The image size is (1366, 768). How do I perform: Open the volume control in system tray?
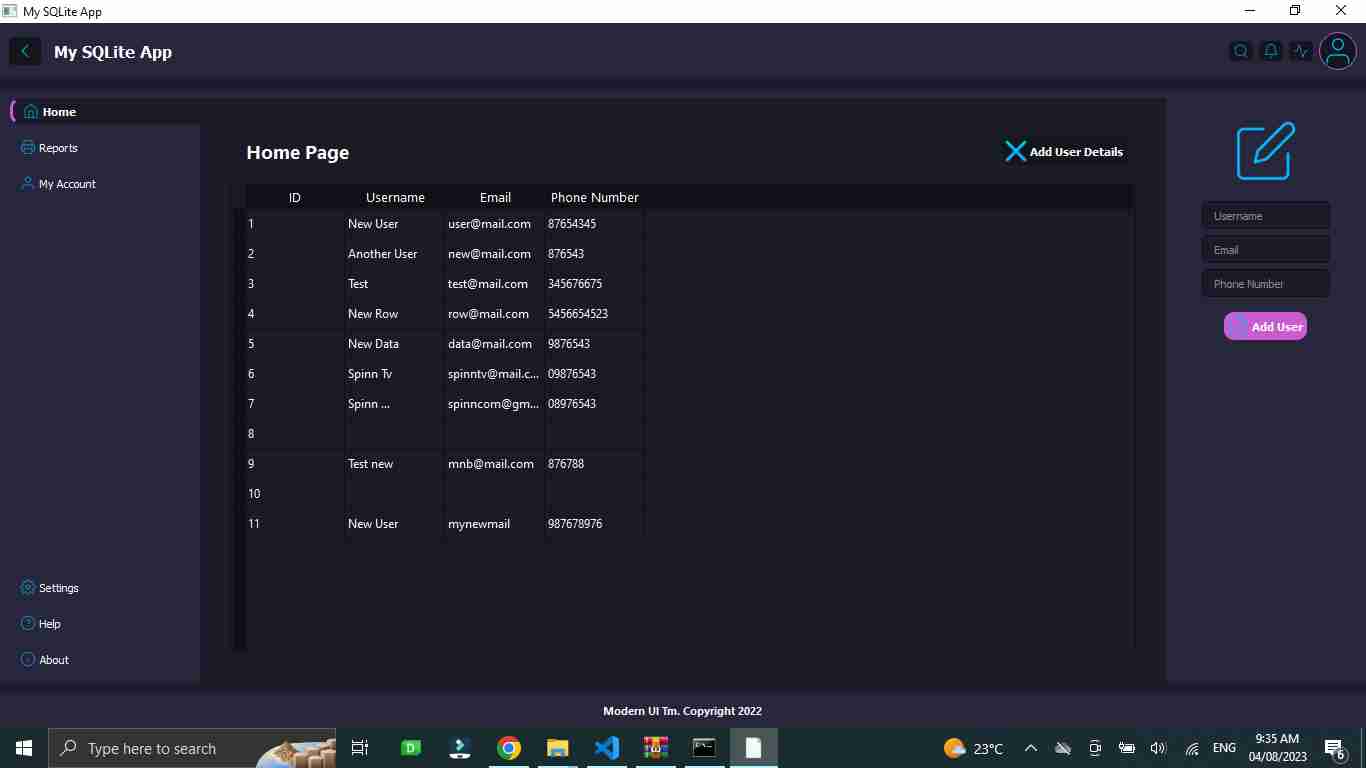[x=1159, y=748]
